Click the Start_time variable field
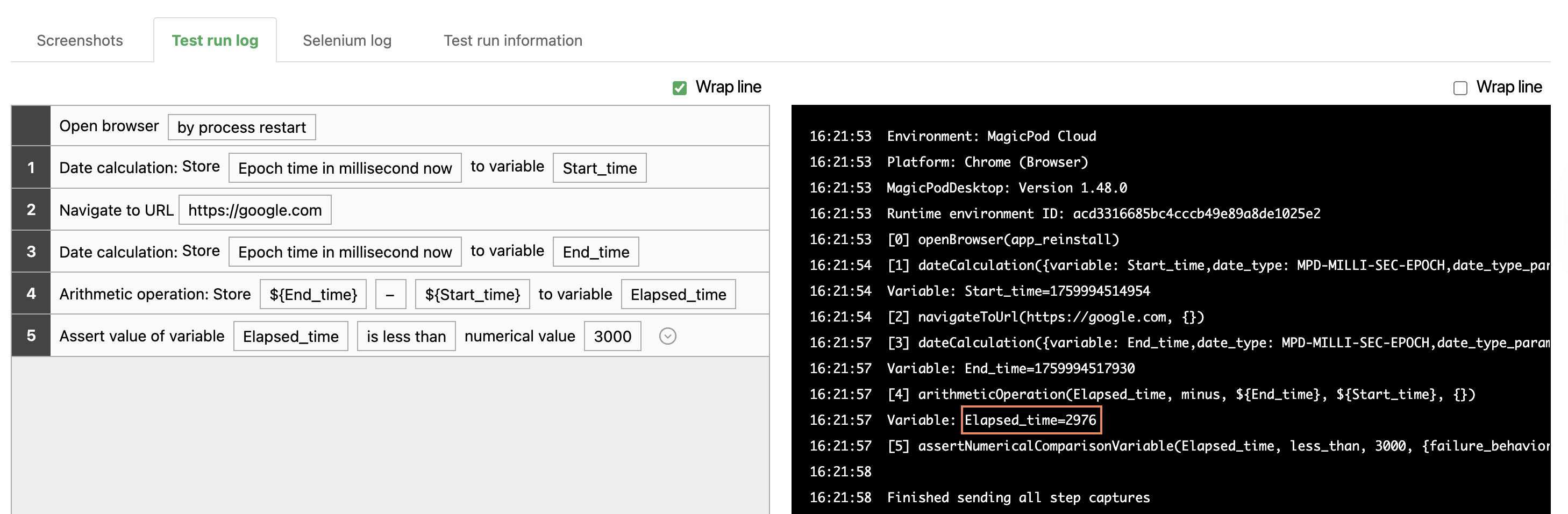The height and width of the screenshot is (514, 1568). pyautogui.click(x=600, y=167)
